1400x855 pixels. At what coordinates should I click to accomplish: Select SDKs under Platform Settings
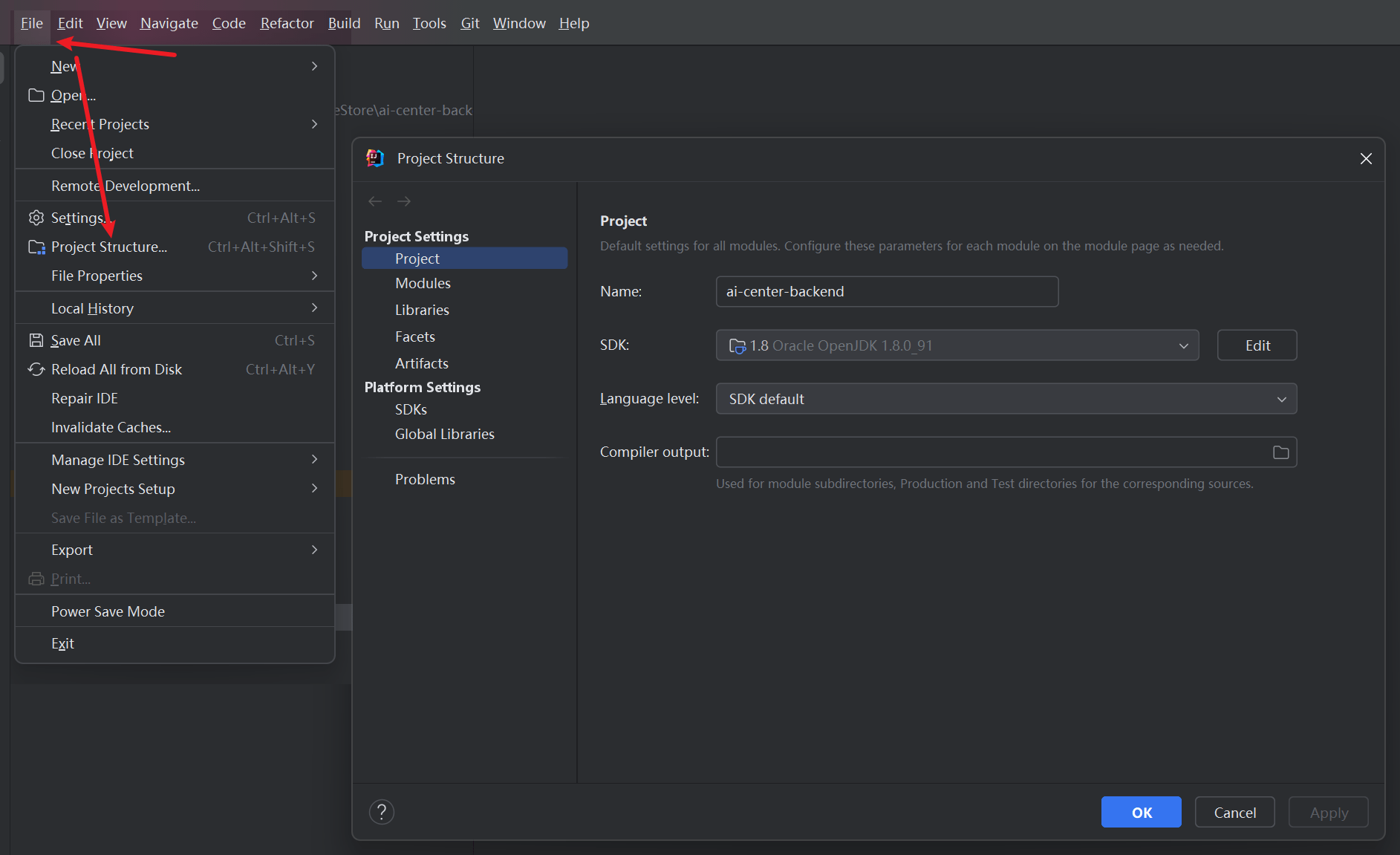pyautogui.click(x=411, y=409)
